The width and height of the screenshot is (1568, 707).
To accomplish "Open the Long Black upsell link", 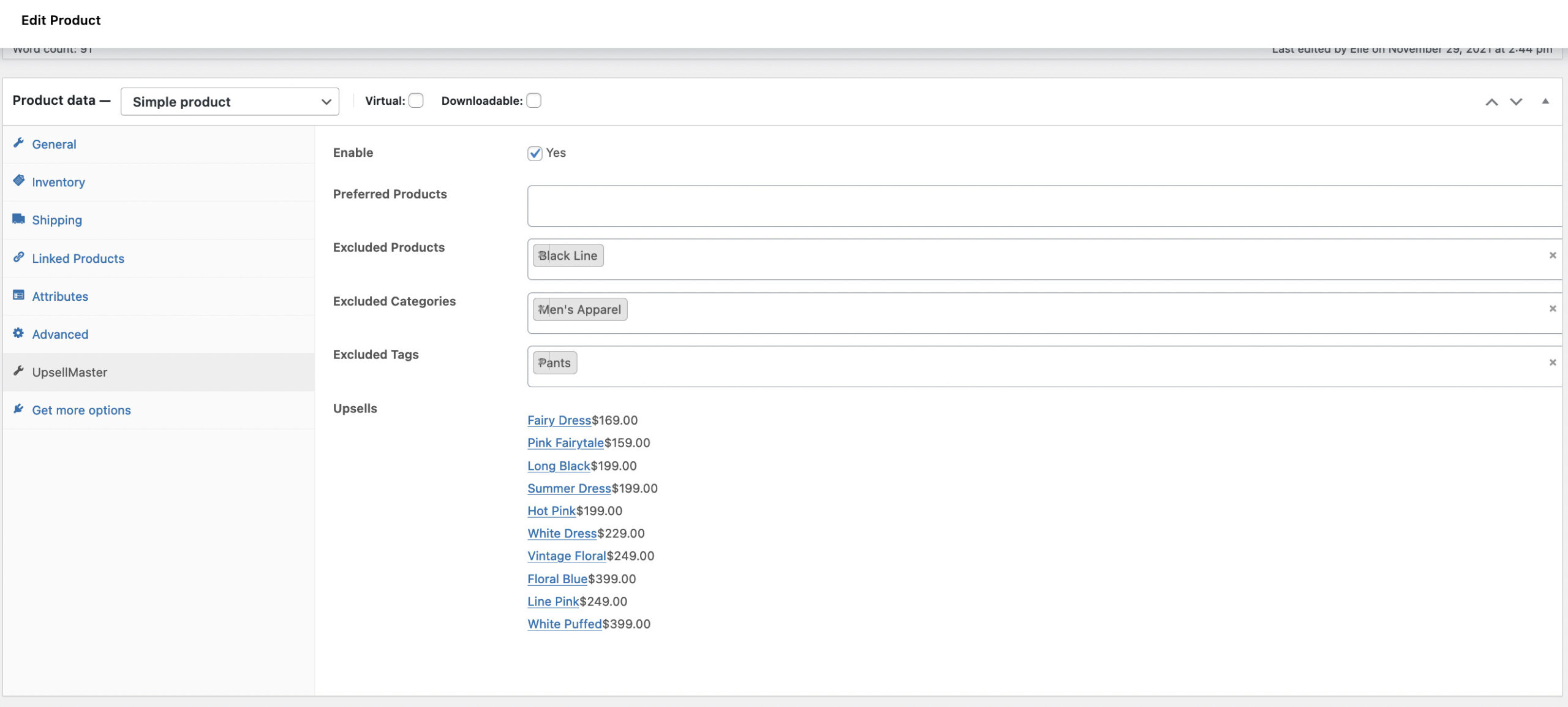I will point(559,466).
